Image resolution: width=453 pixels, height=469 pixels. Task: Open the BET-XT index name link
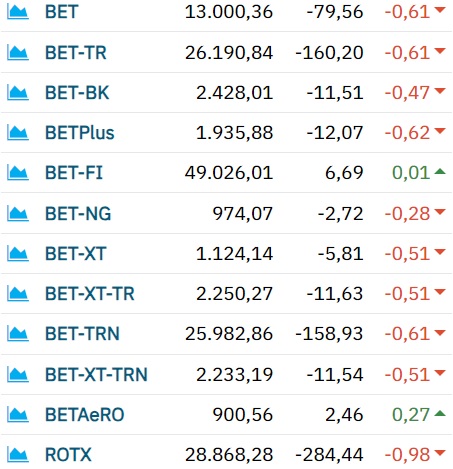76,254
